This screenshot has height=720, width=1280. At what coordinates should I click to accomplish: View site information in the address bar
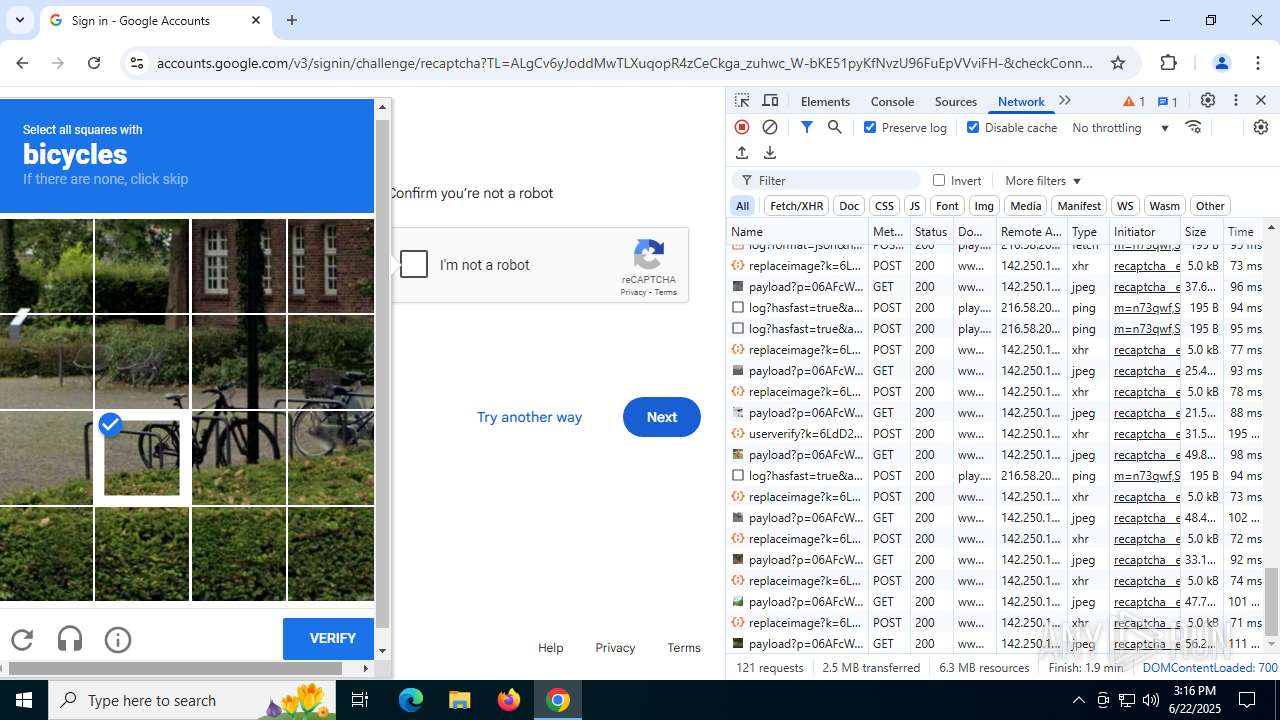[x=137, y=63]
